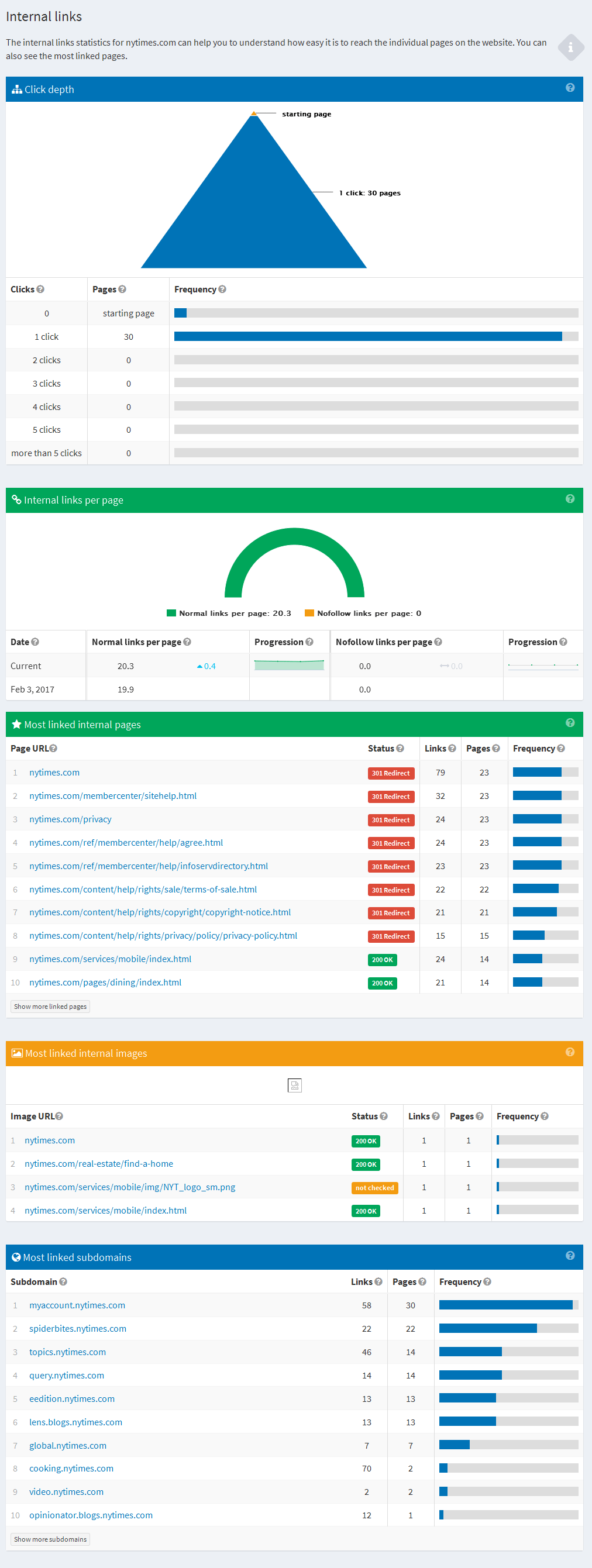592x1568 pixels.
Task: Click the 200 OK badge for services/mobile/index.html page
Action: tap(383, 959)
